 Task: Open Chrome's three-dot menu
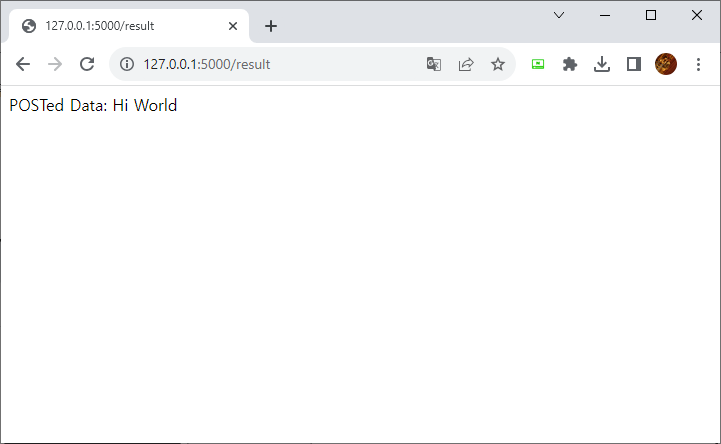pos(698,64)
